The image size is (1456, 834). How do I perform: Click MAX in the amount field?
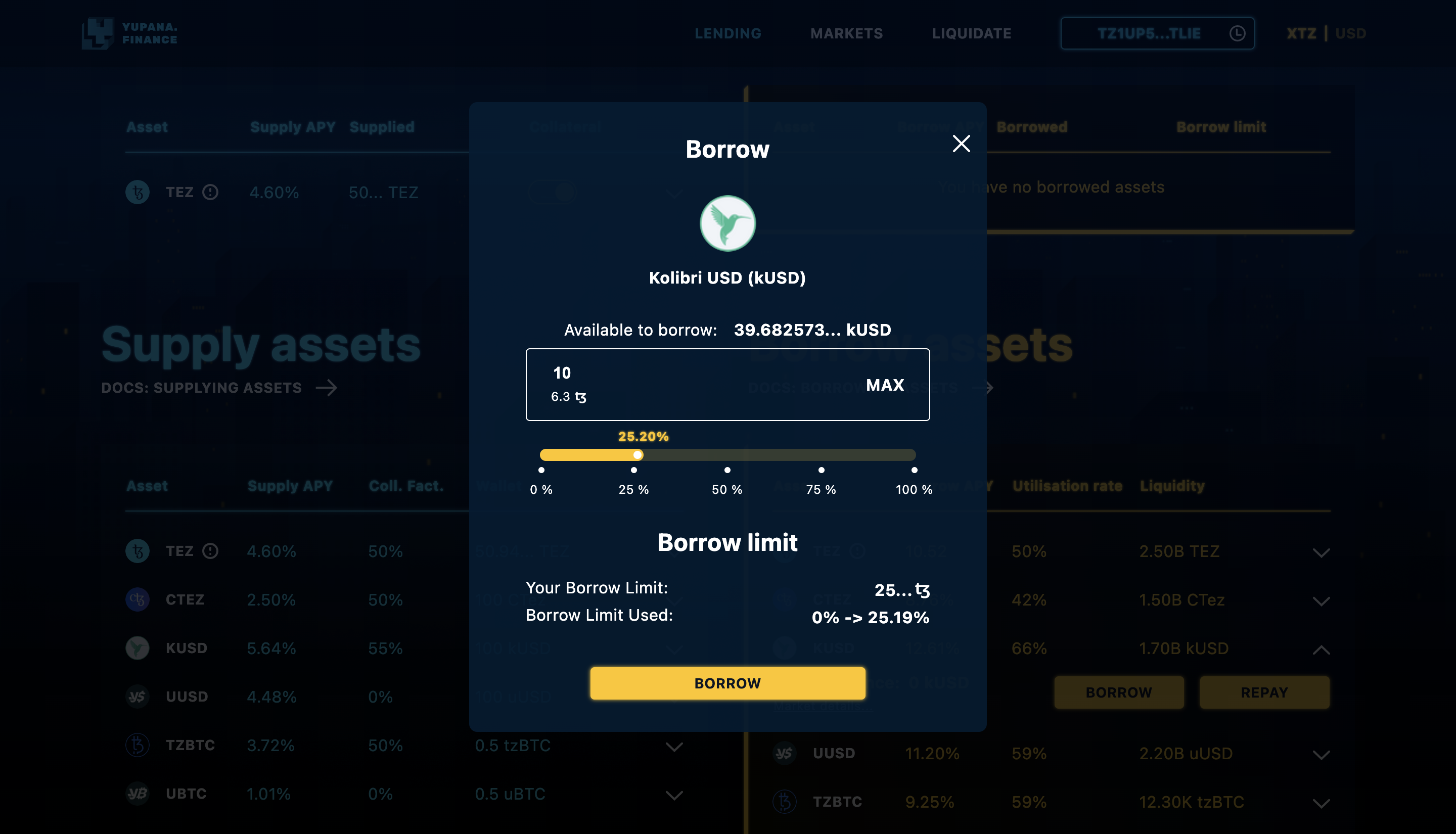[885, 385]
